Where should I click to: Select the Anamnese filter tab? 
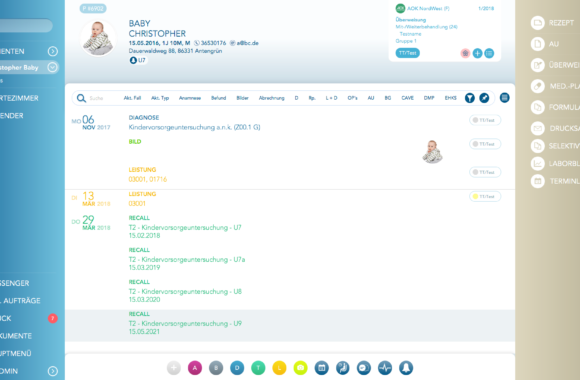tap(190, 98)
